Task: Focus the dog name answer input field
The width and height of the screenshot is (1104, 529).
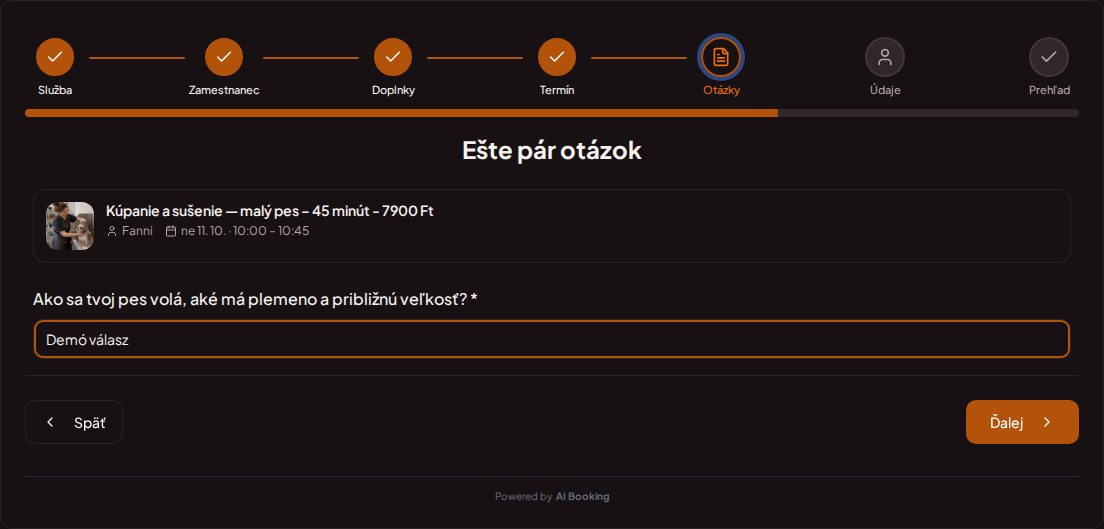Action: point(551,340)
